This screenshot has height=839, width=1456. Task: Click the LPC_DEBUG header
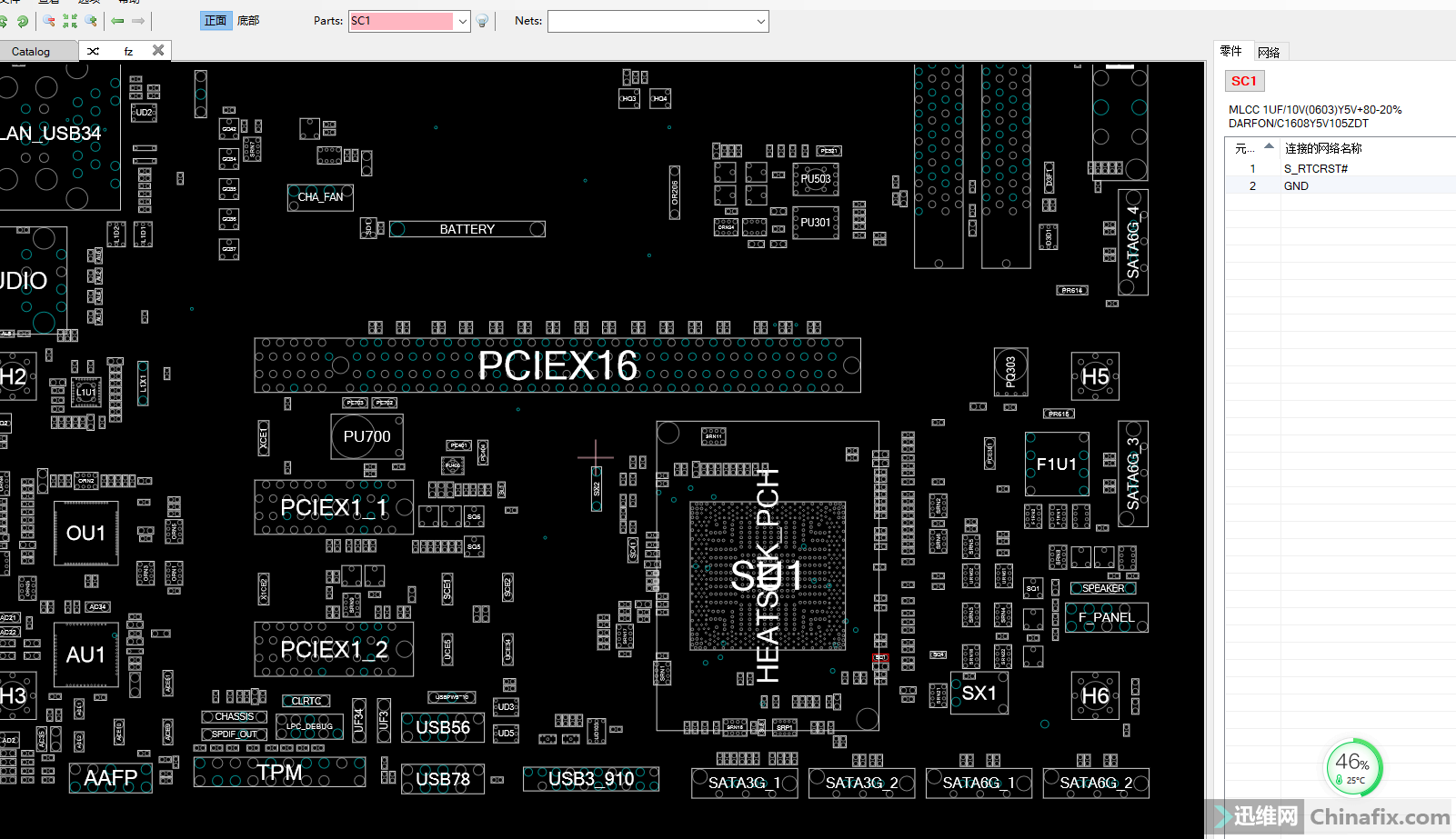(x=309, y=726)
